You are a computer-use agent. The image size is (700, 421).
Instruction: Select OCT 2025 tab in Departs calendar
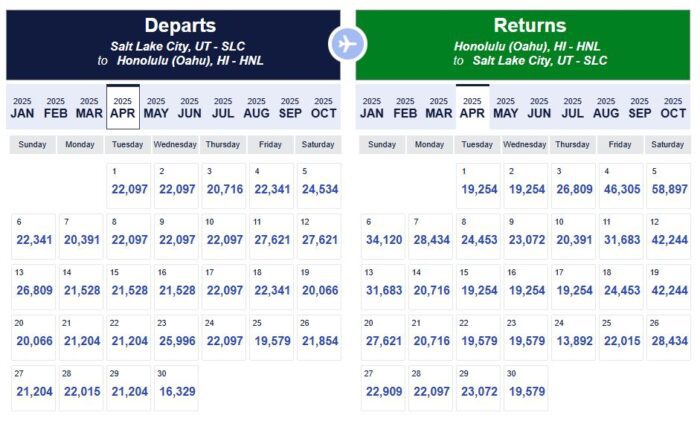323,108
